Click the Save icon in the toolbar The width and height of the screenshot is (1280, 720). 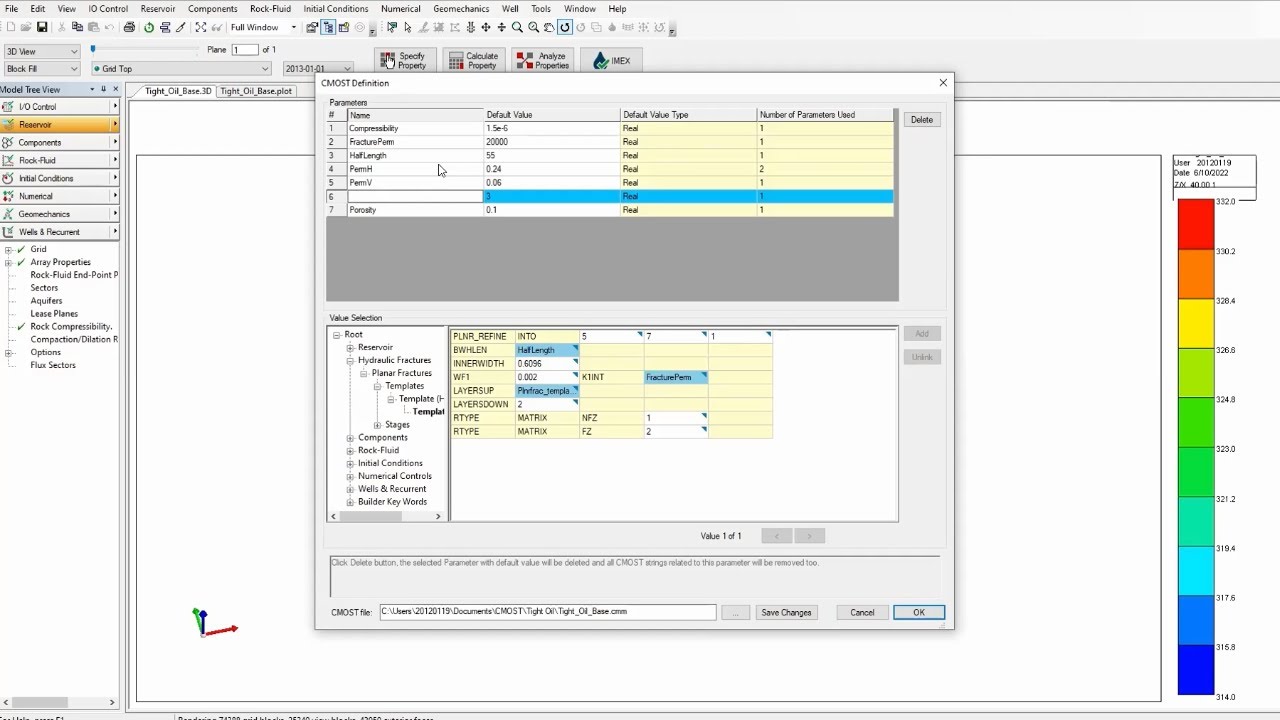coord(42,27)
